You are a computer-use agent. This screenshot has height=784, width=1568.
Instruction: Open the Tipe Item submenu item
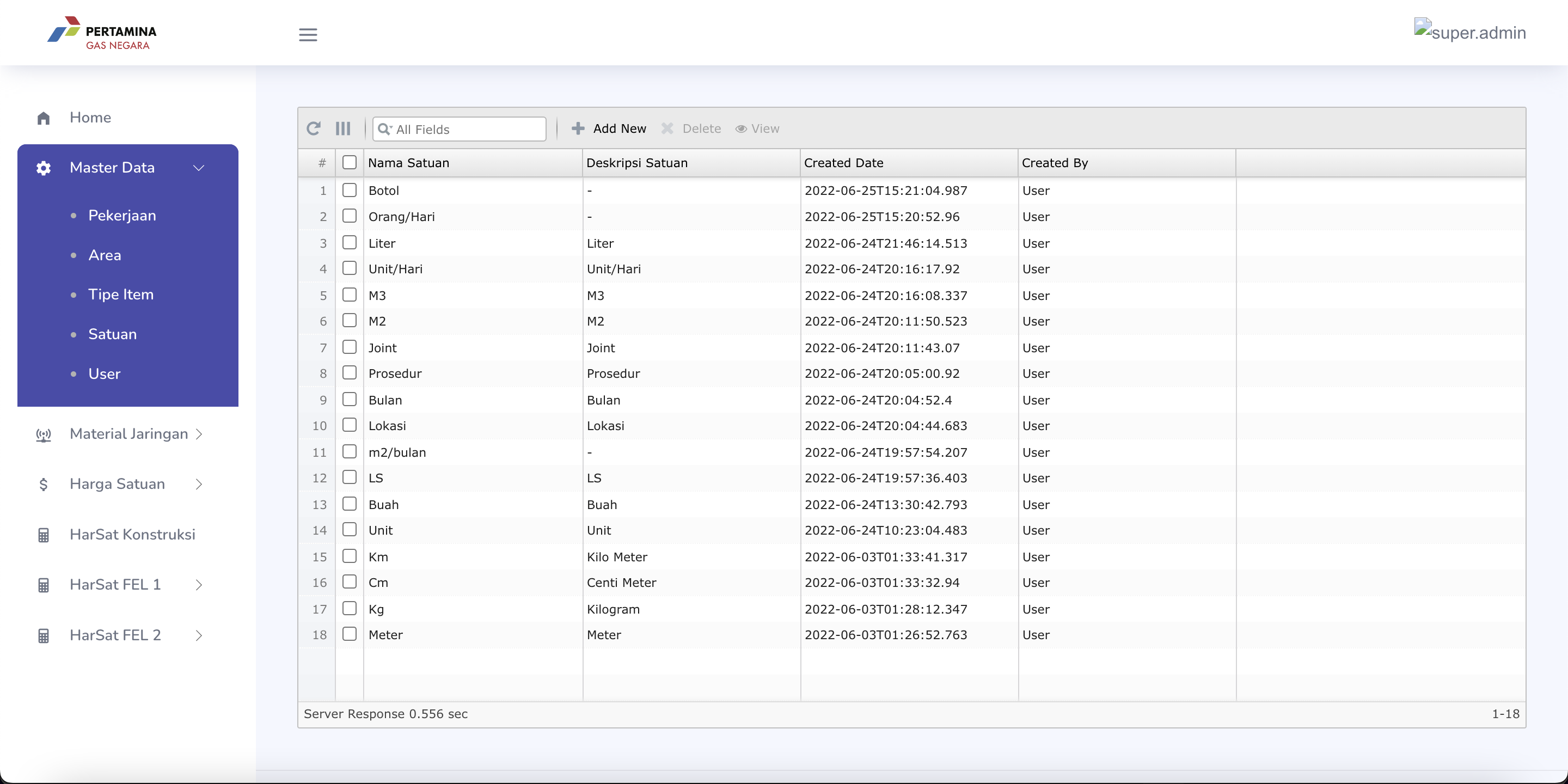(x=121, y=295)
